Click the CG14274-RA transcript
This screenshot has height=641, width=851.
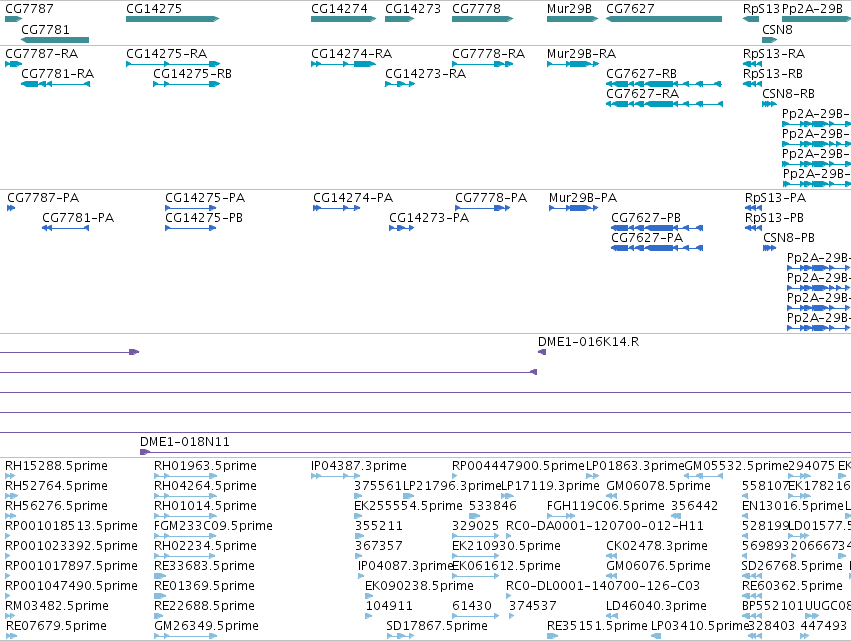pyautogui.click(x=343, y=64)
